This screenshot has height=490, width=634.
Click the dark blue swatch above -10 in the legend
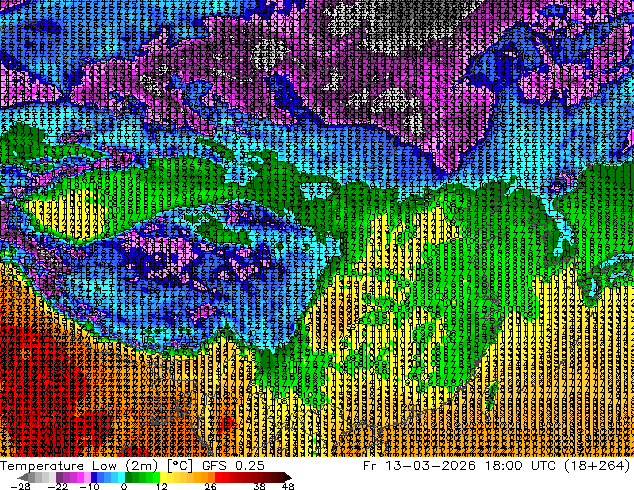coord(94,477)
